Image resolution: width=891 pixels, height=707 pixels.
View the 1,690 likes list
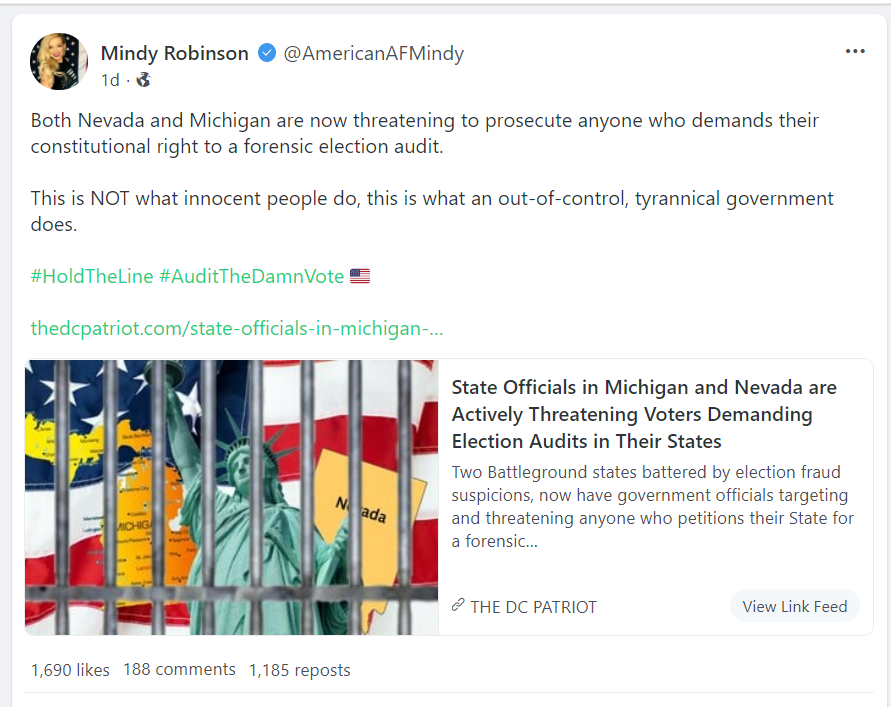(x=70, y=670)
